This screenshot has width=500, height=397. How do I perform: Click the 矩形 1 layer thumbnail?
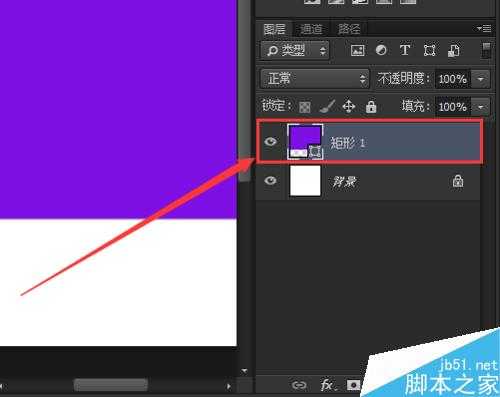pyautogui.click(x=305, y=142)
